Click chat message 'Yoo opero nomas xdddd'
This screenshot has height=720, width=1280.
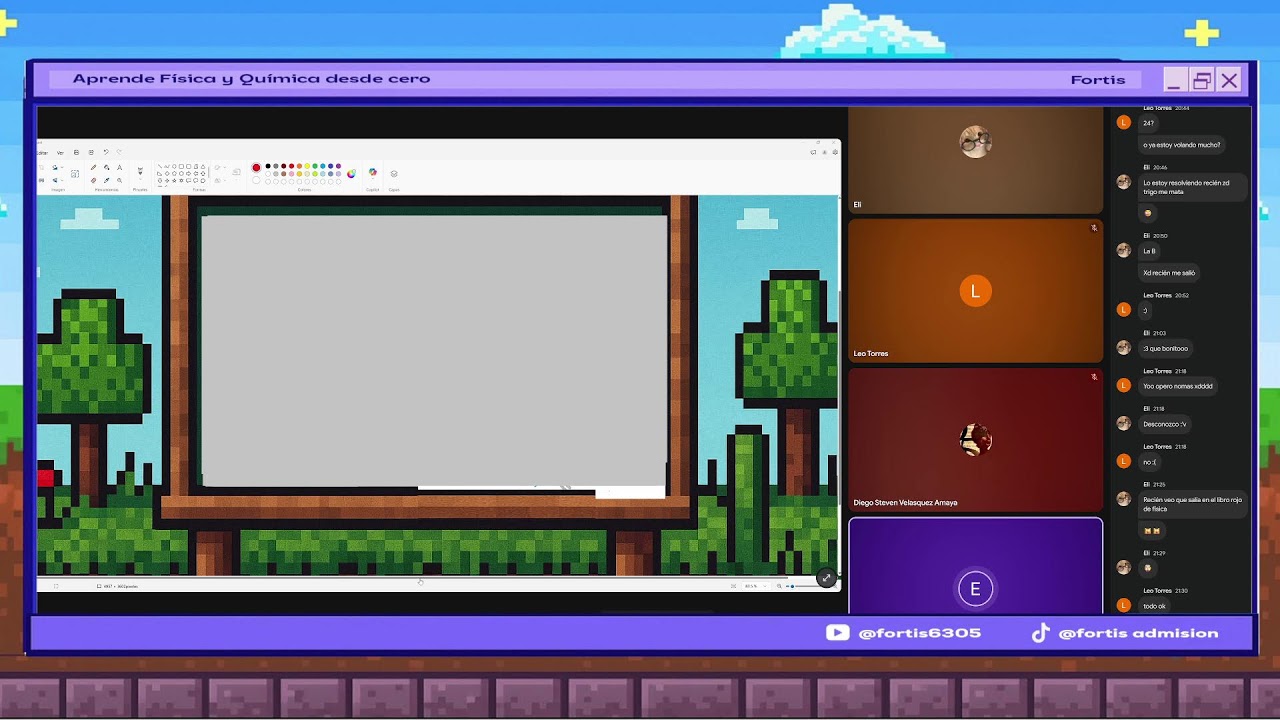pyautogui.click(x=1178, y=386)
